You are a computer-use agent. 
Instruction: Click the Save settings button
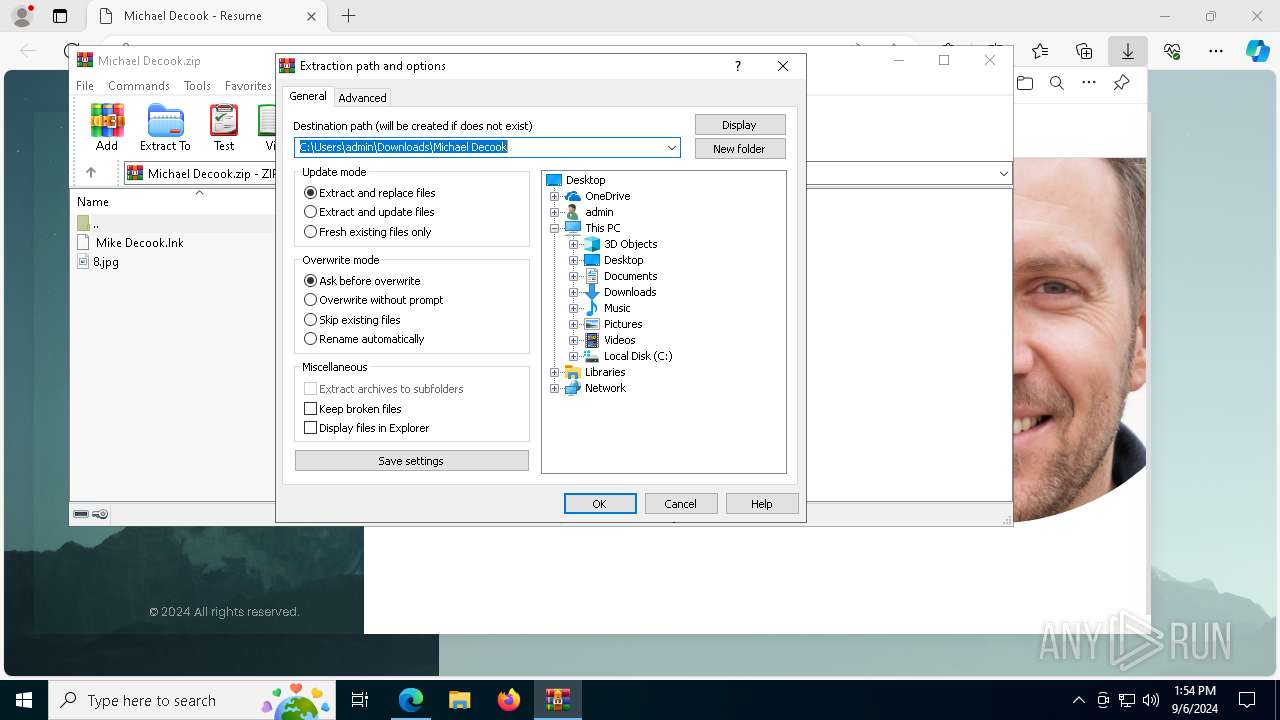point(411,461)
